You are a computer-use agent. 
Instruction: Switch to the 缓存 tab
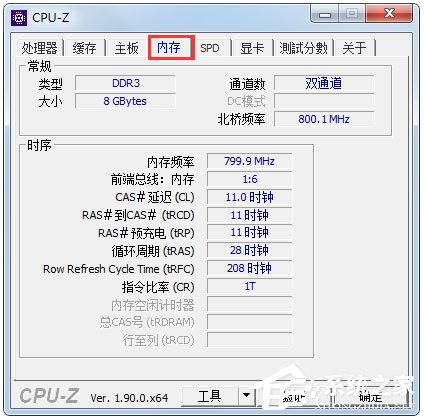(85, 48)
